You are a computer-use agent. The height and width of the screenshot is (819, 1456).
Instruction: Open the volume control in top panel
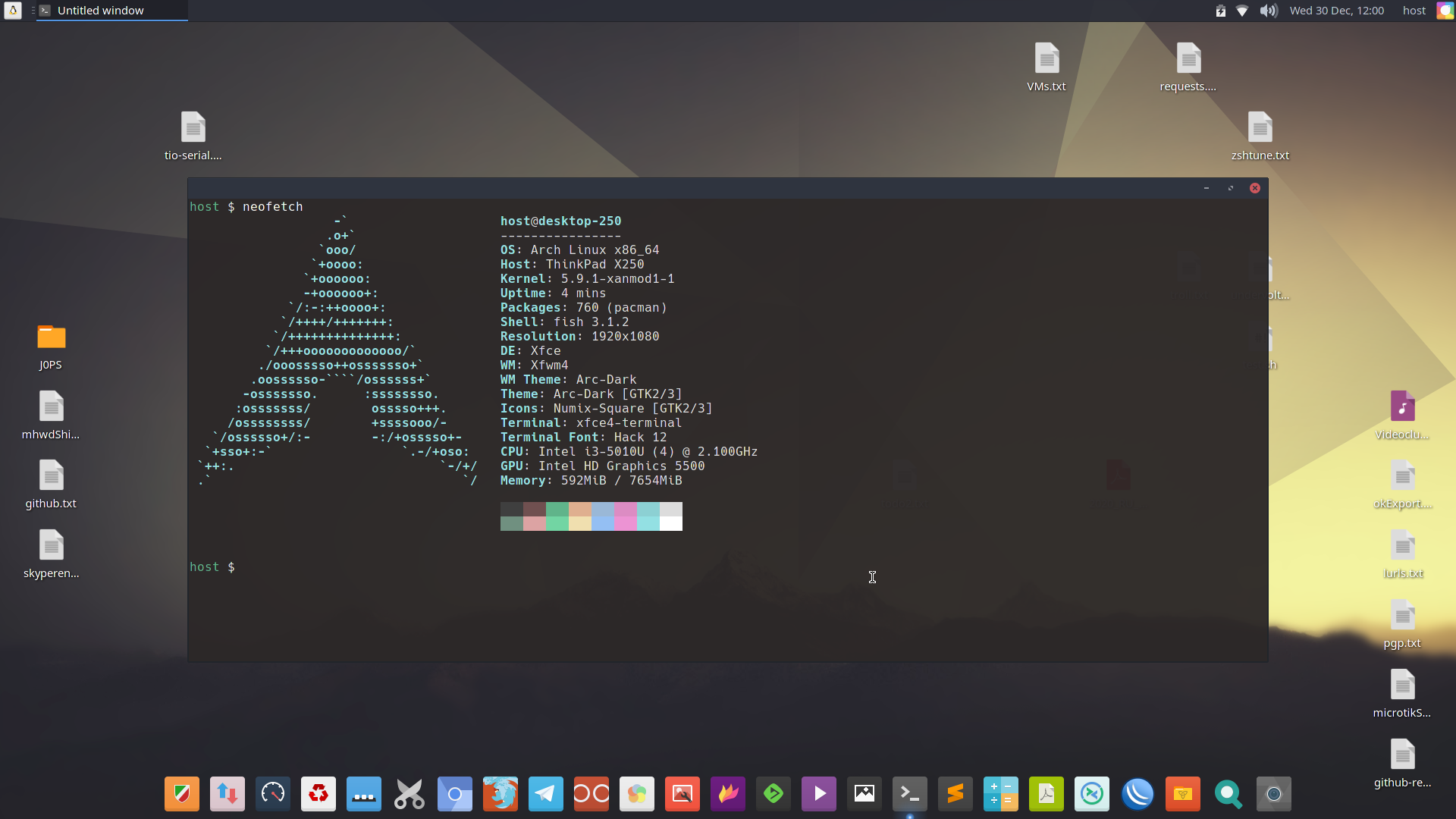(1269, 11)
